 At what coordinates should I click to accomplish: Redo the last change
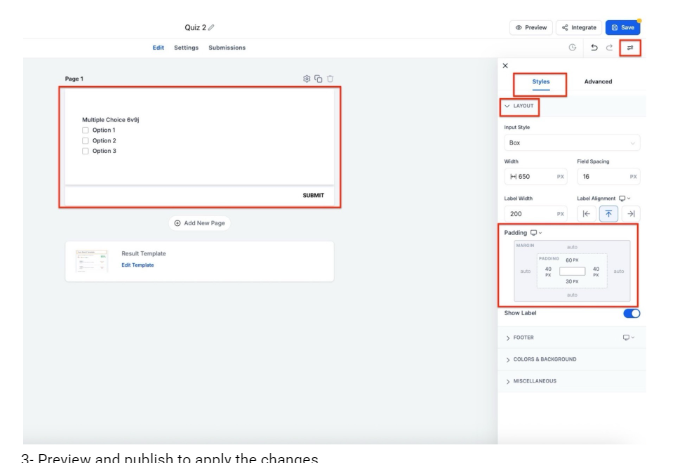pos(609,48)
